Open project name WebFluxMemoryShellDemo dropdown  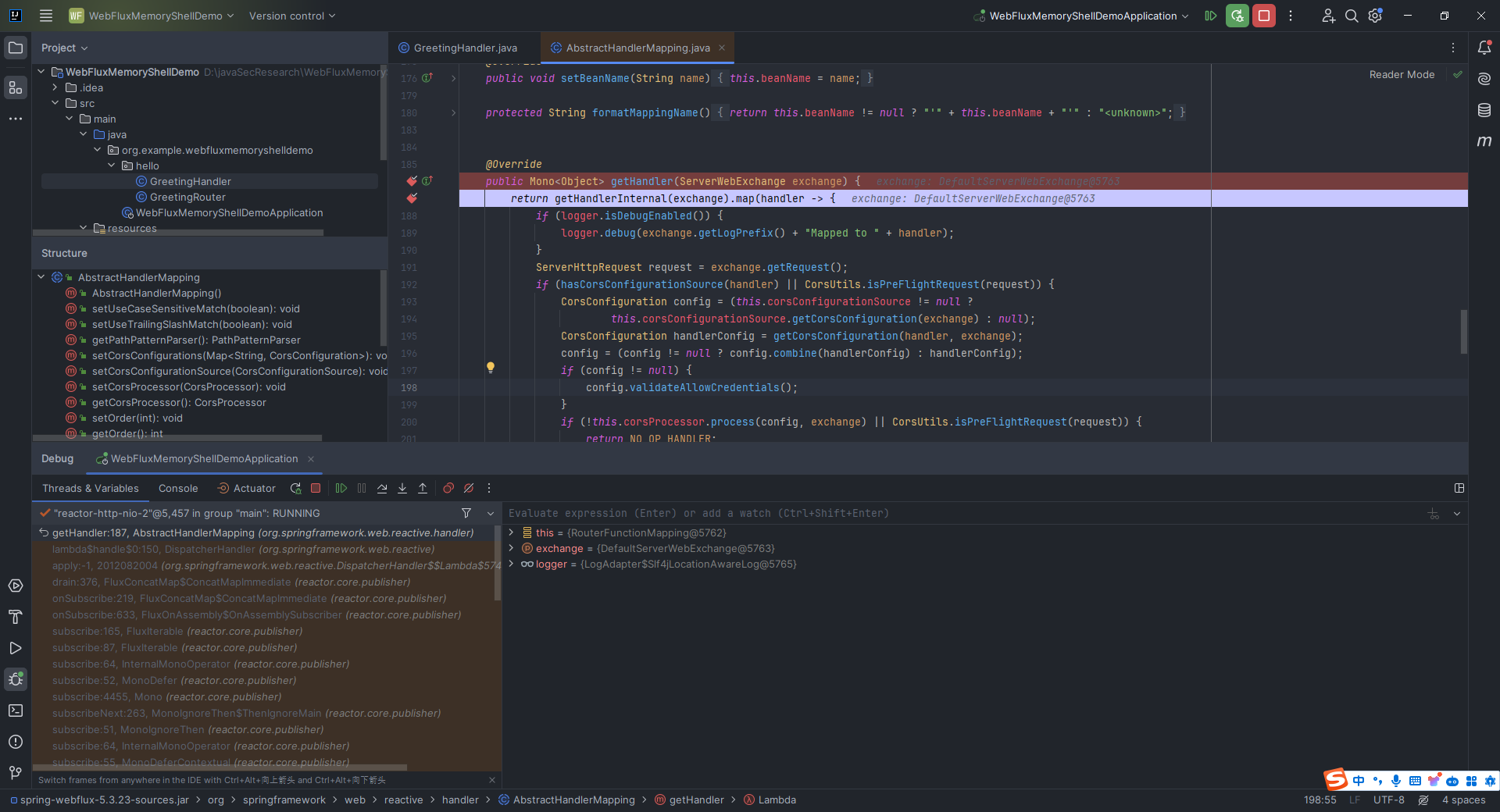click(152, 16)
